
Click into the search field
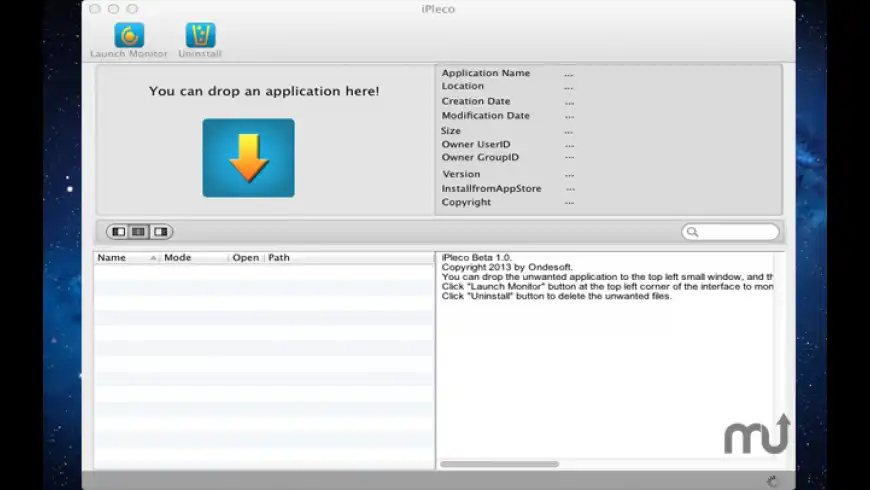(730, 232)
